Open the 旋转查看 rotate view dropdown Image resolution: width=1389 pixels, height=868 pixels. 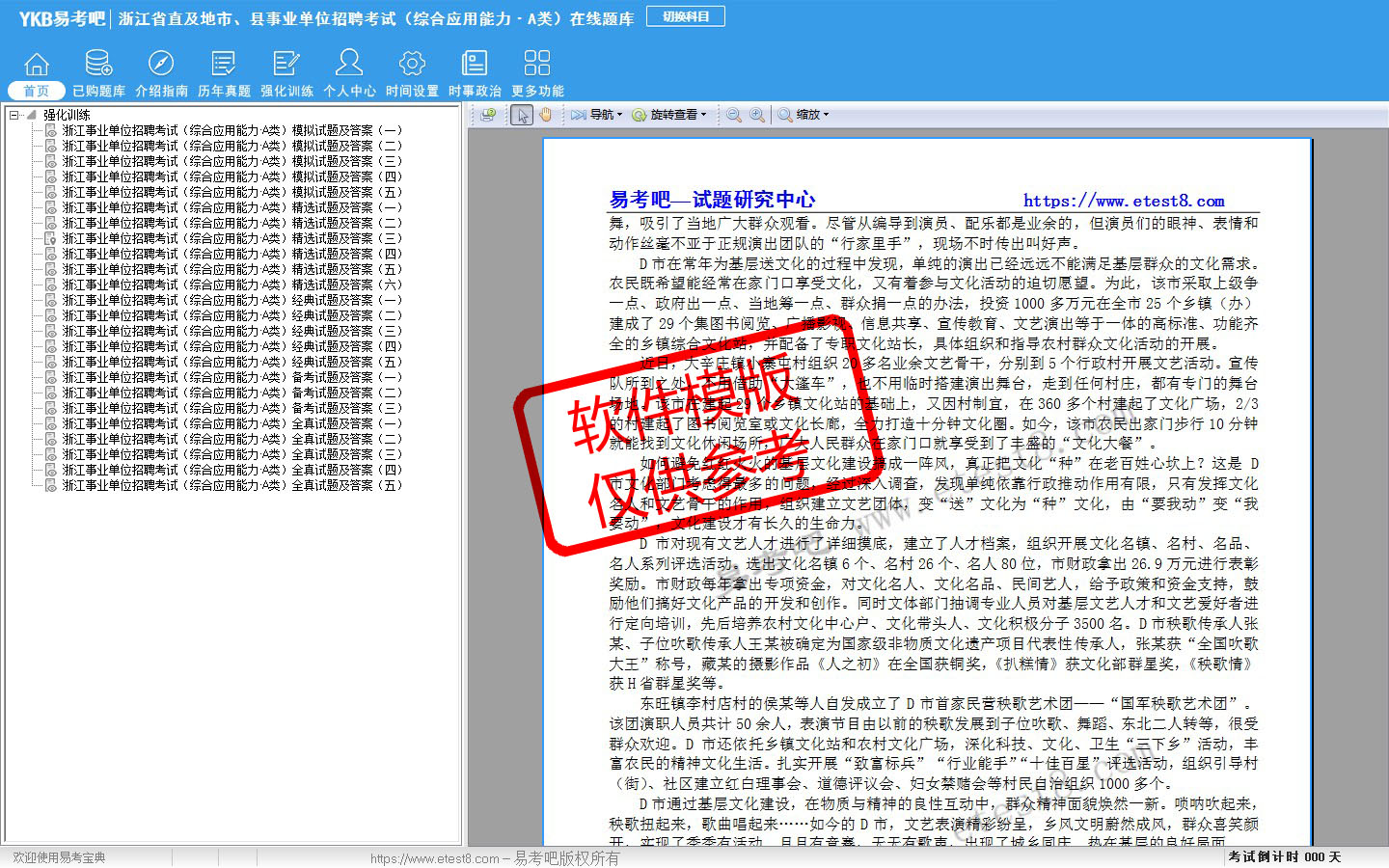coord(668,115)
